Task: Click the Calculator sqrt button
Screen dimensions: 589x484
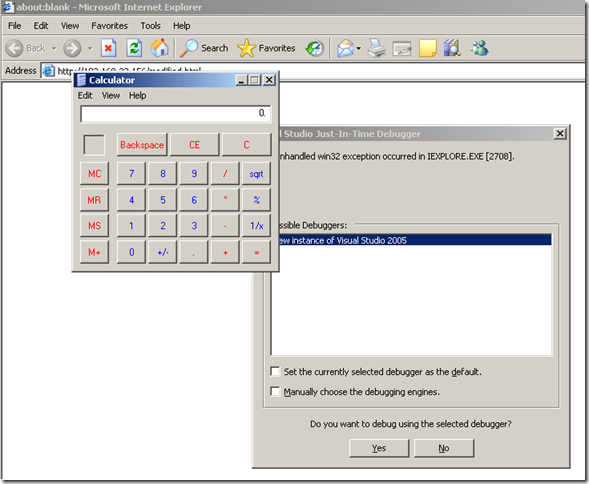Action: (x=257, y=174)
